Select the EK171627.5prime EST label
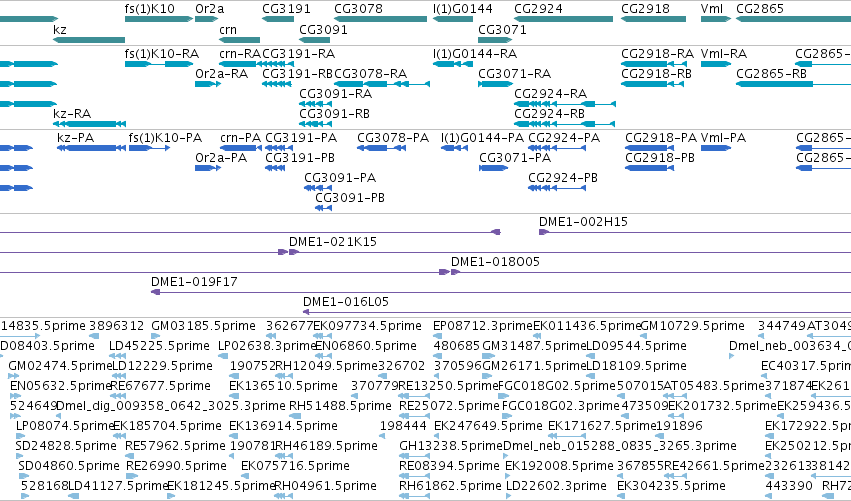This screenshot has height=501, width=851. click(x=602, y=426)
